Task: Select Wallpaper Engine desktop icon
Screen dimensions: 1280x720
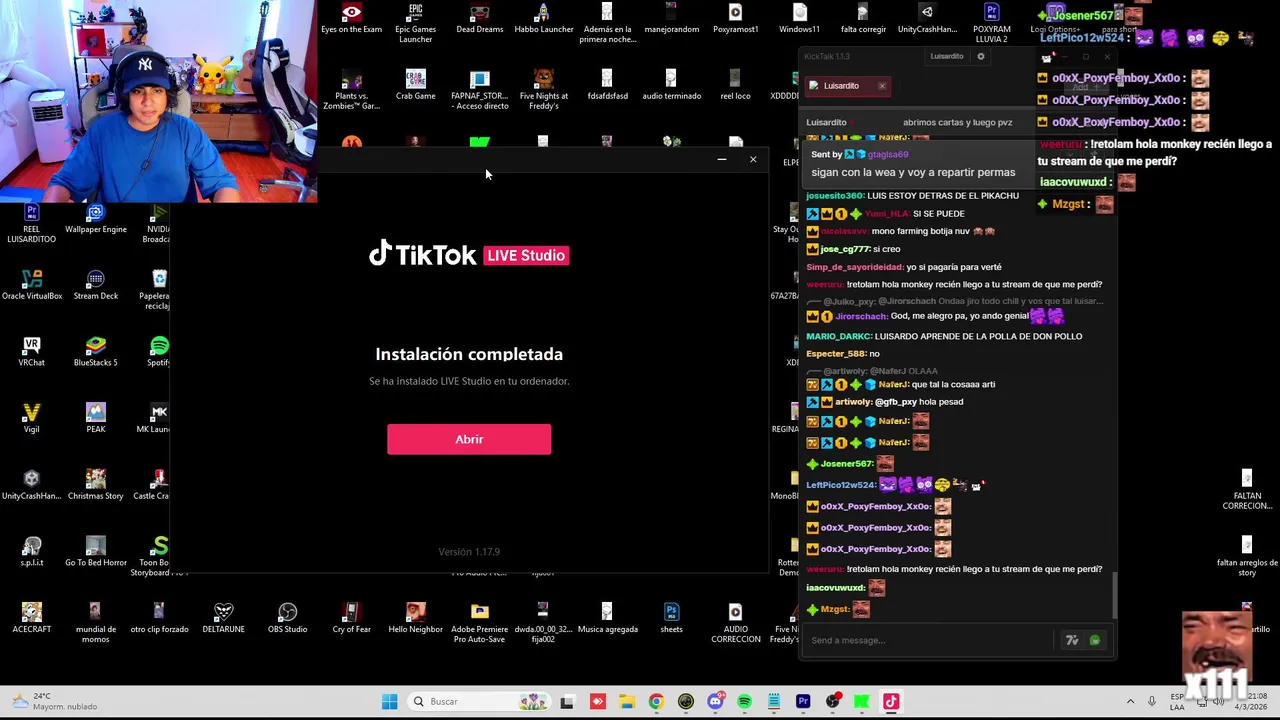Action: point(95,219)
